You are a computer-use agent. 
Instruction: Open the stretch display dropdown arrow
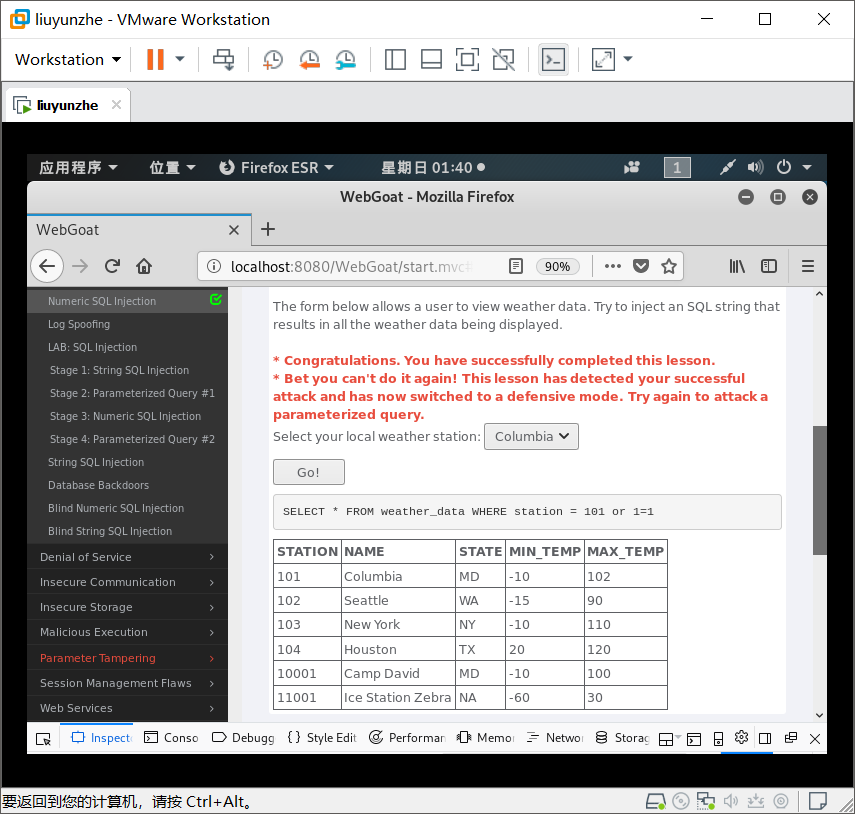(628, 59)
